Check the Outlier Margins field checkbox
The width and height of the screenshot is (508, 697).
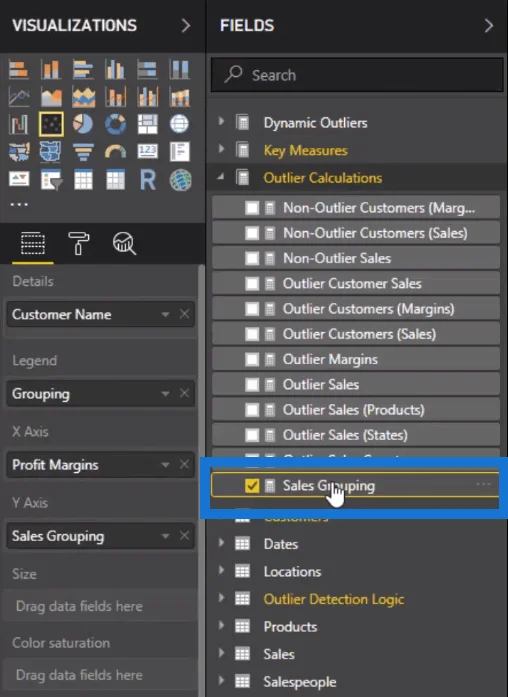(x=252, y=359)
